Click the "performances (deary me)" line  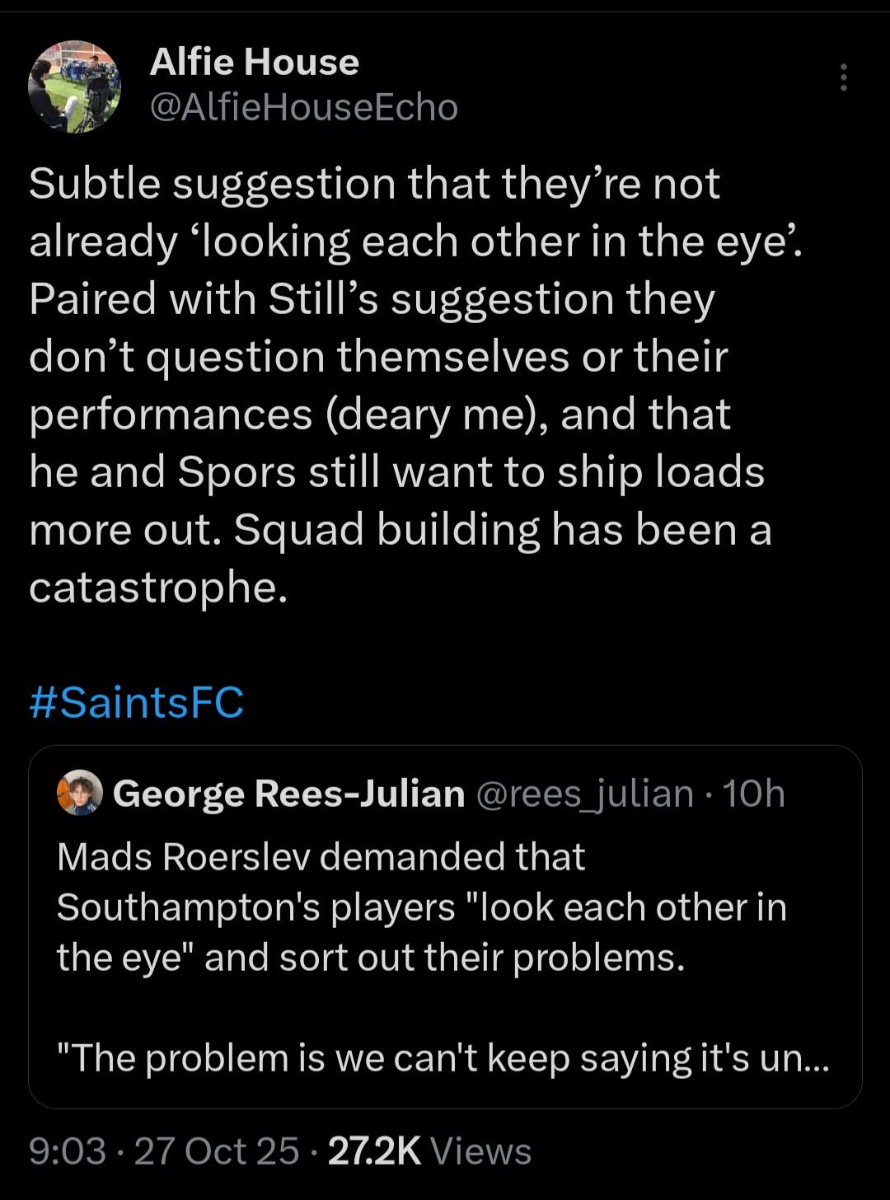tap(380, 414)
